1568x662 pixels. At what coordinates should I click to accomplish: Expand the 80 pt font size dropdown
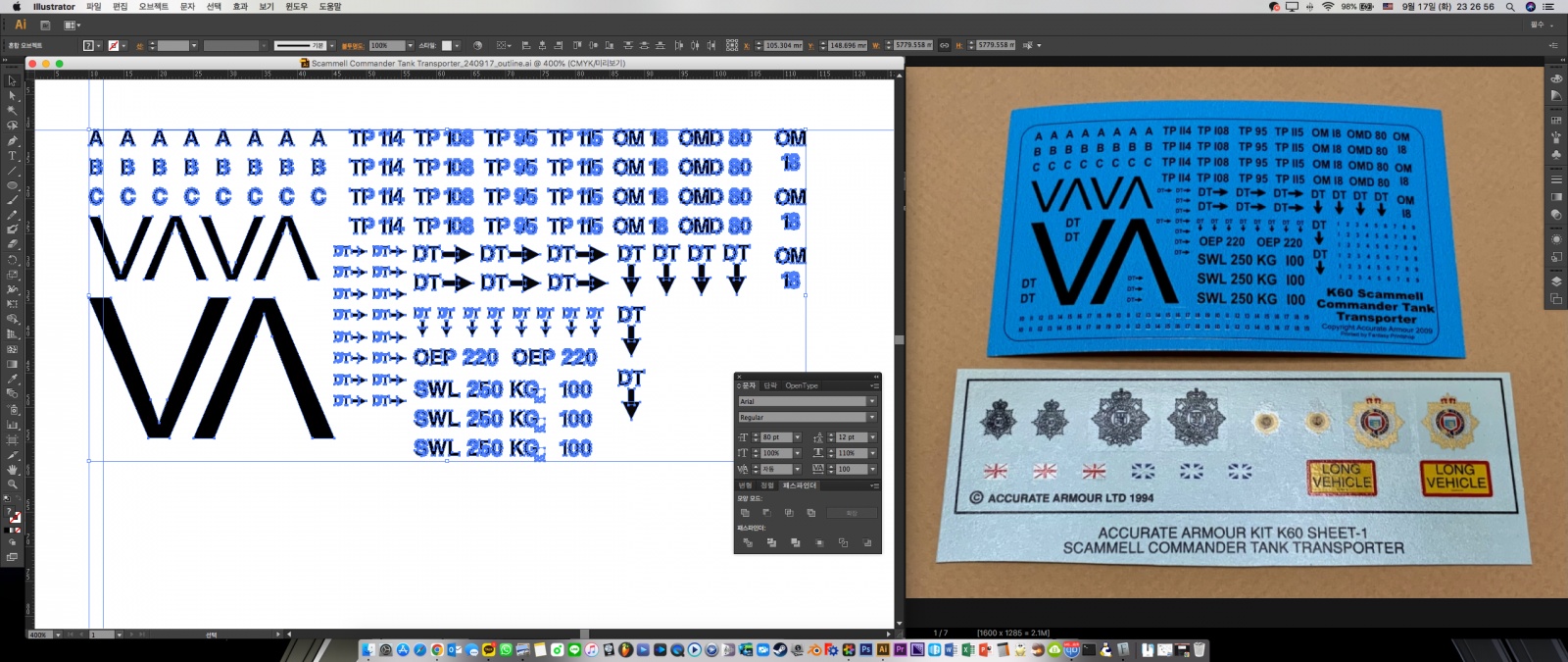point(797,437)
